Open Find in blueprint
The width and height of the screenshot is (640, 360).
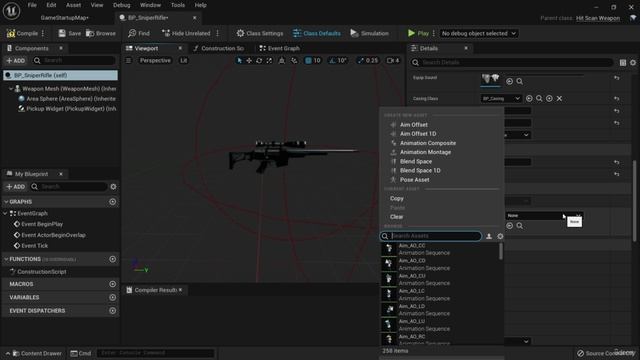[139, 33]
